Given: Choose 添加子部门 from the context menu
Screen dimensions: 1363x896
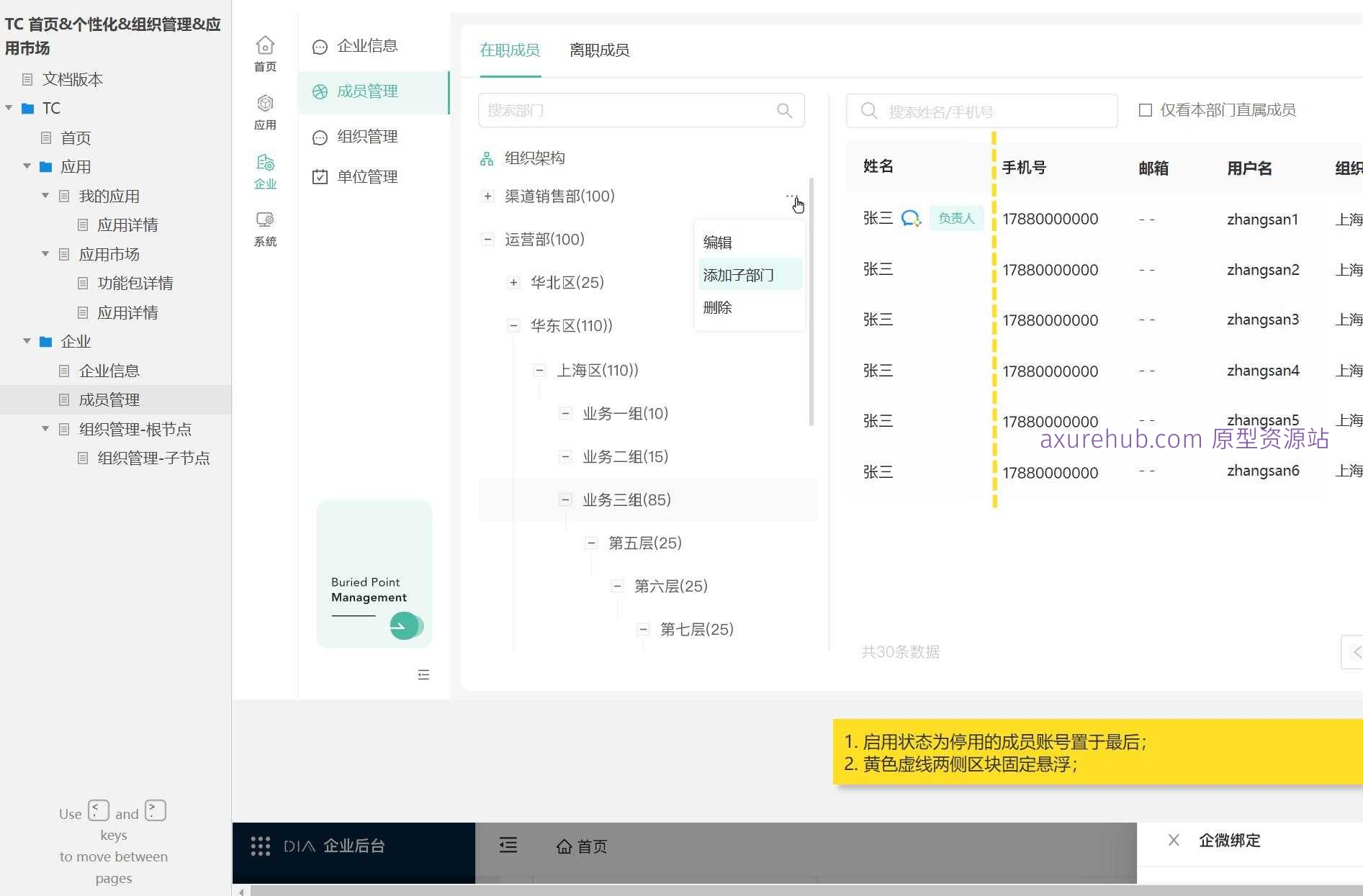Looking at the screenshot, I should [737, 274].
